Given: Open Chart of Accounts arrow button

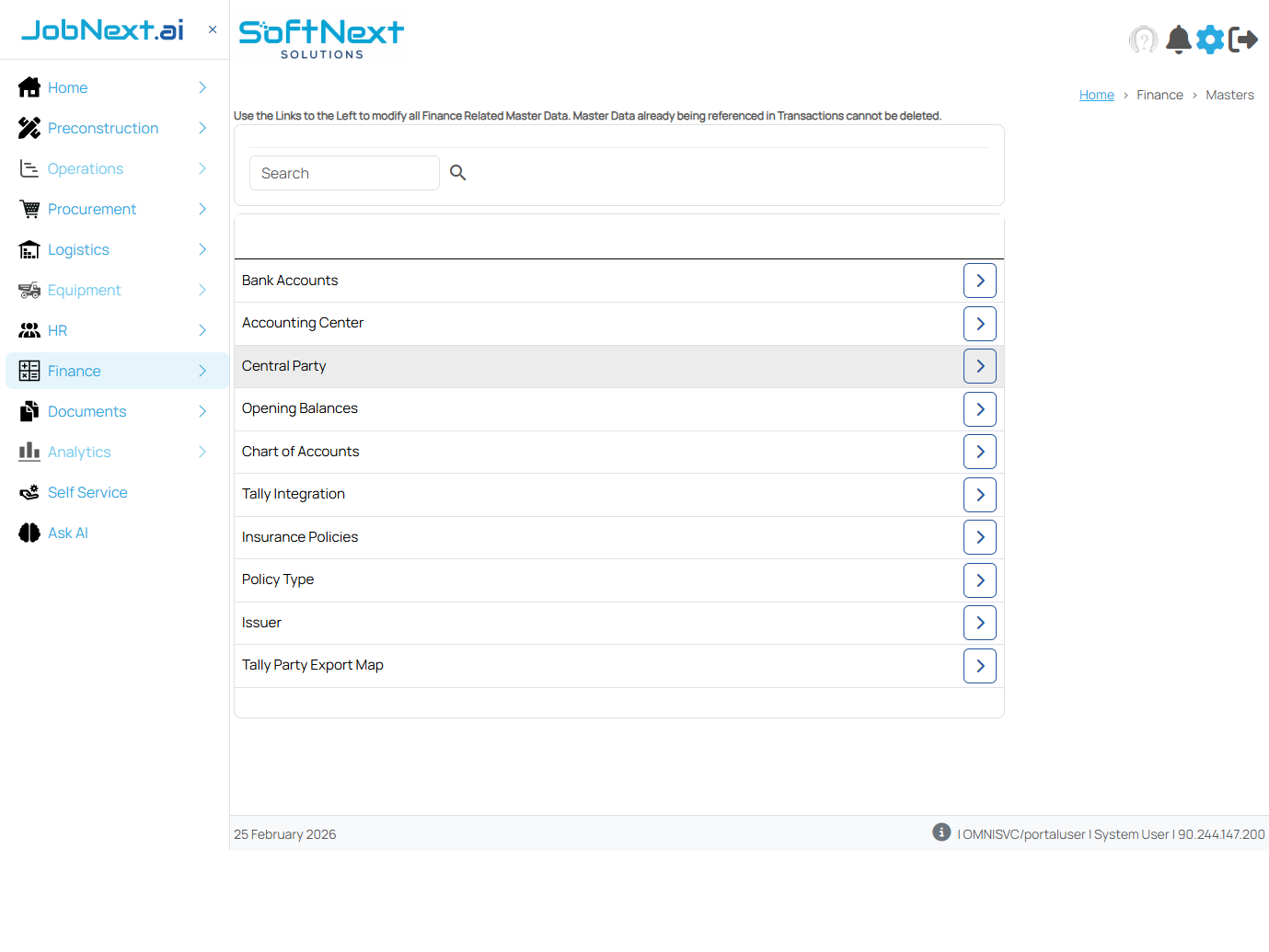Looking at the screenshot, I should pos(979,452).
